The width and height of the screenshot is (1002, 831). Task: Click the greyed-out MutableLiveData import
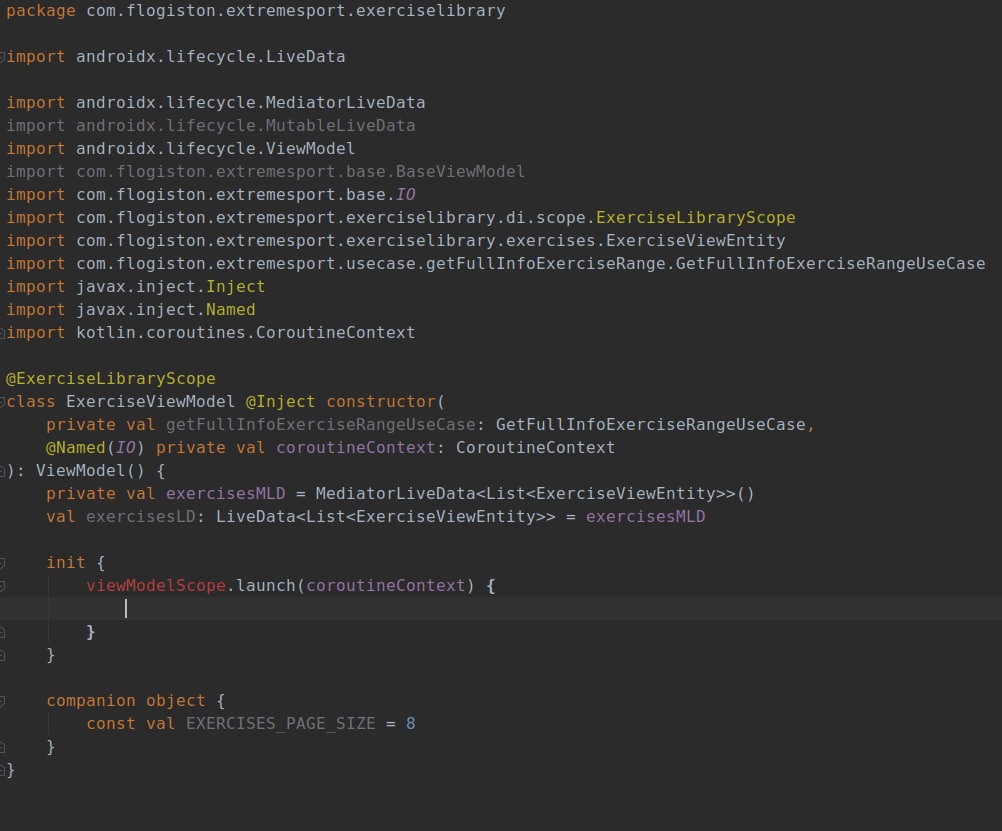point(210,126)
